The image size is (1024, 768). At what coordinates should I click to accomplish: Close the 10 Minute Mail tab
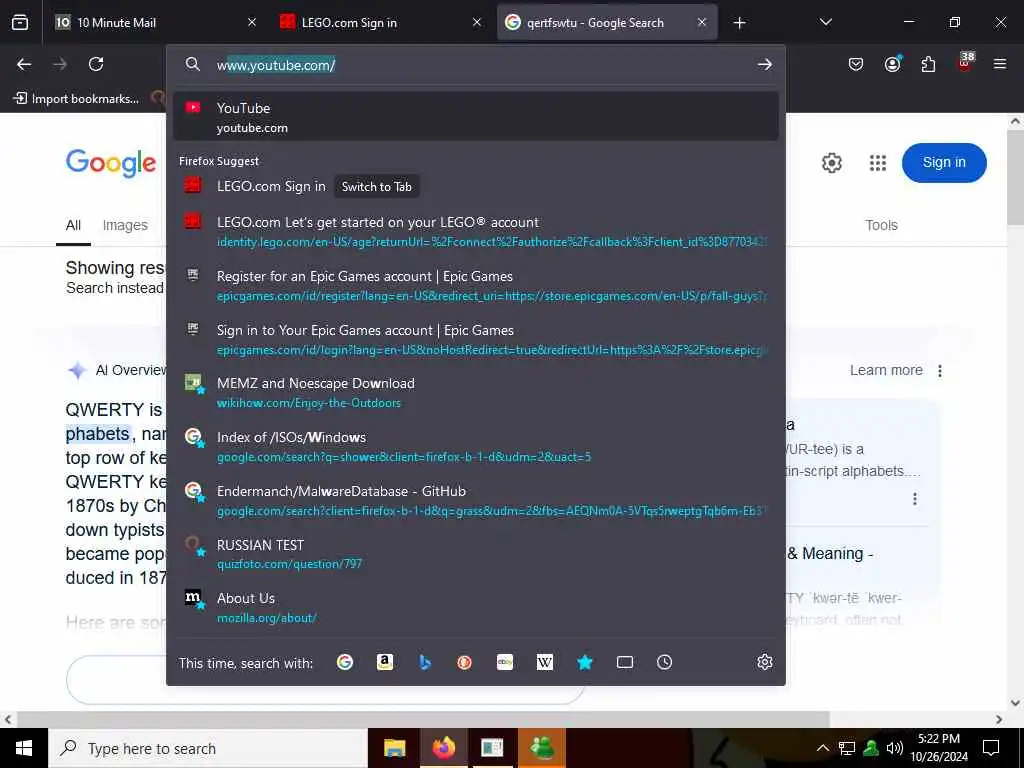pyautogui.click(x=252, y=22)
